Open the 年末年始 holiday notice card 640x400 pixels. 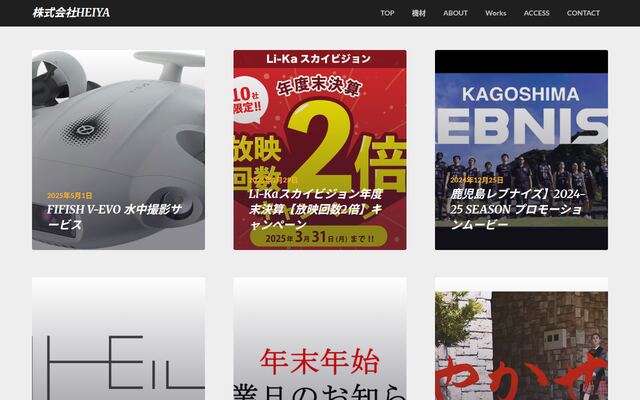coord(320,339)
